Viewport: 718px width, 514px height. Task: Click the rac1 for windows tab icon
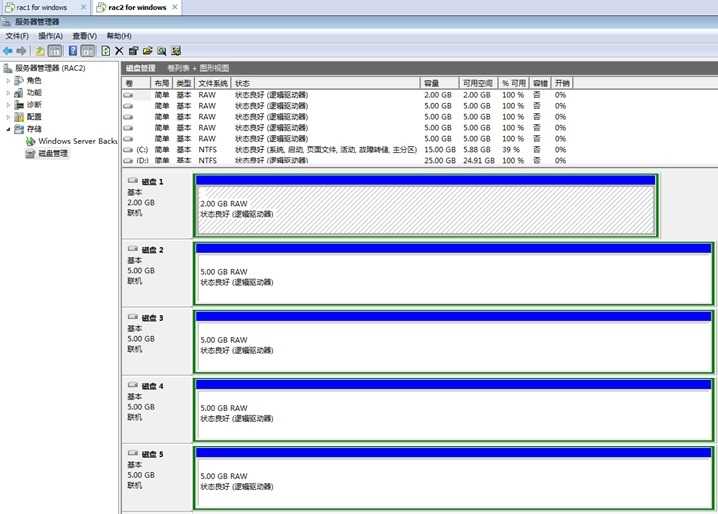click(9, 7)
